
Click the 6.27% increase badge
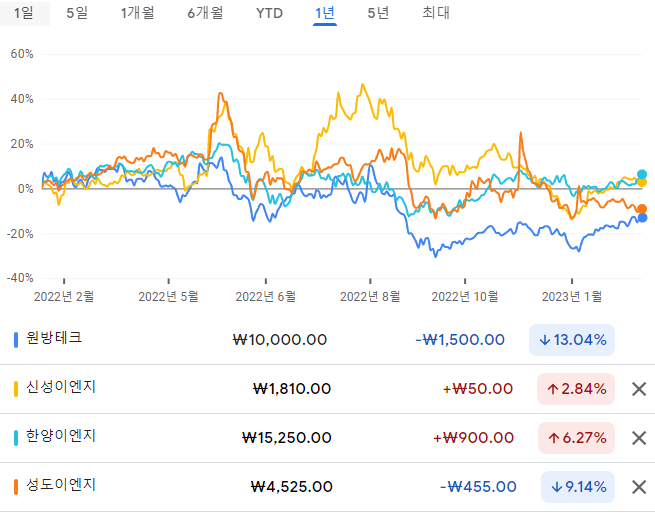pyautogui.click(x=576, y=438)
